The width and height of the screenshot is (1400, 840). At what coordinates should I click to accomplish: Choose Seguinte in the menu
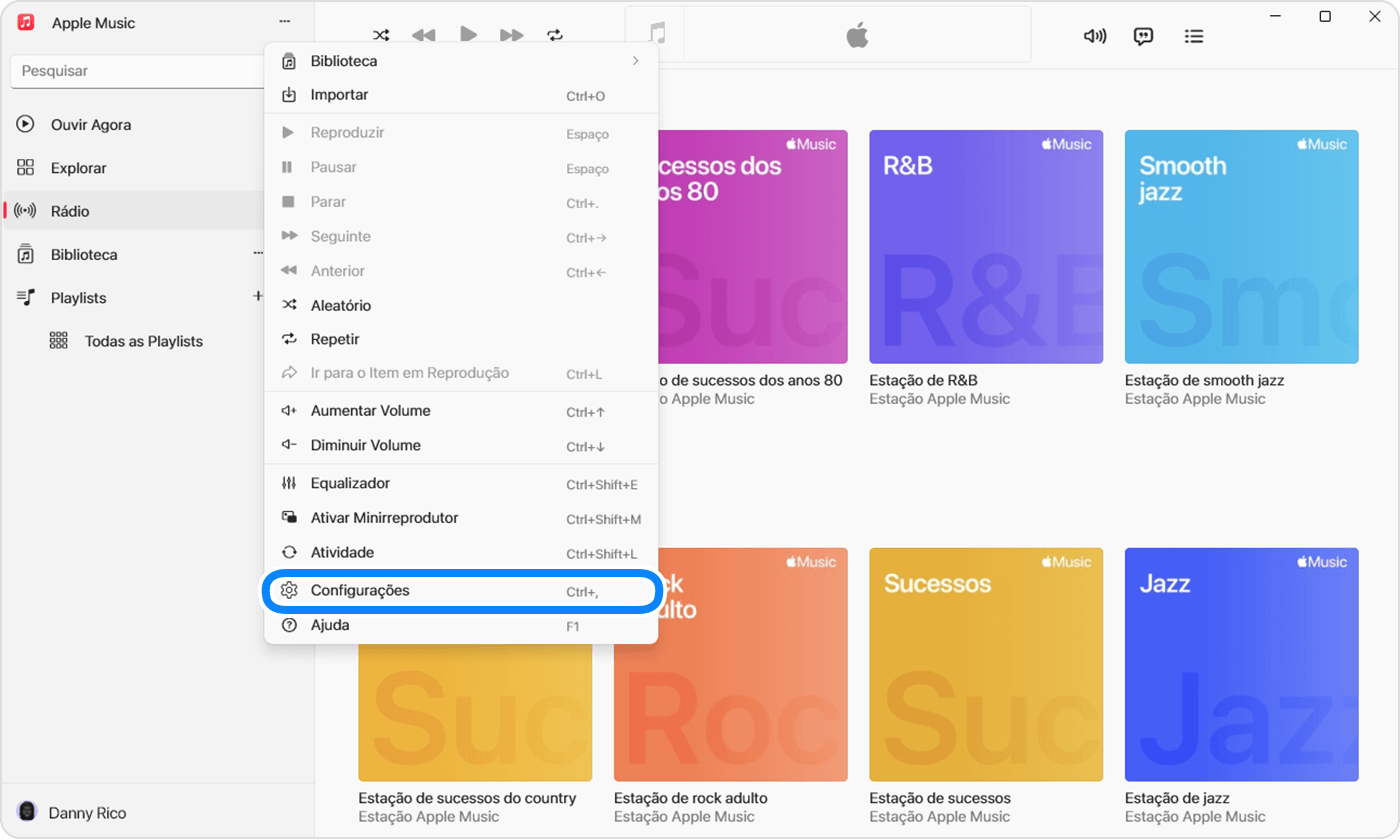(461, 237)
